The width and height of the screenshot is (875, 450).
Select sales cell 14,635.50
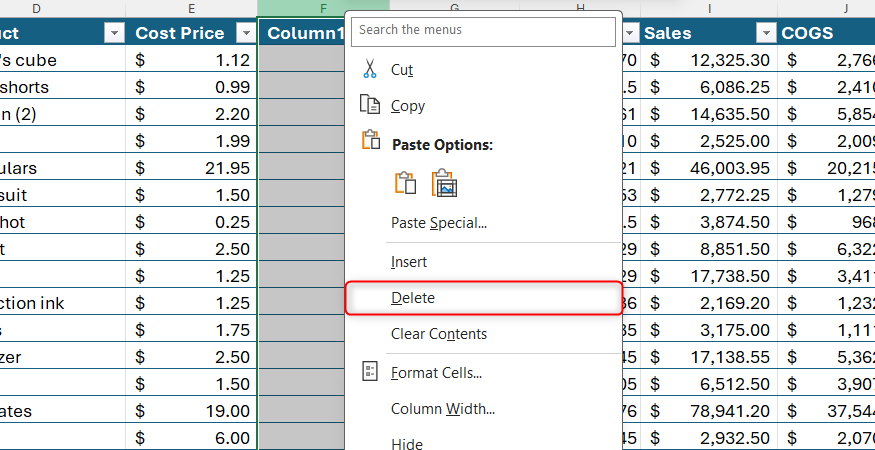tap(709, 114)
